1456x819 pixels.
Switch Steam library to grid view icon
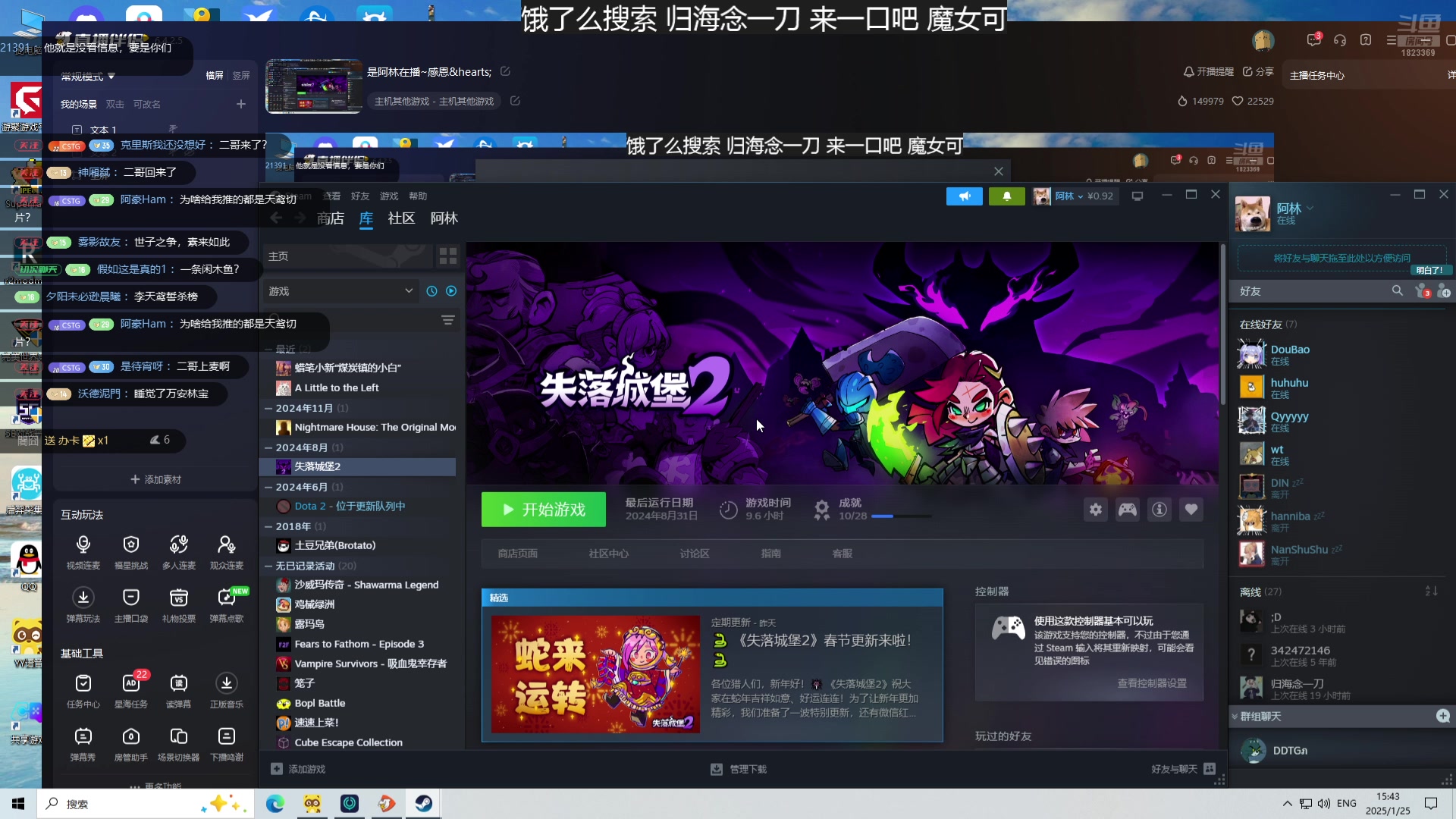(448, 256)
